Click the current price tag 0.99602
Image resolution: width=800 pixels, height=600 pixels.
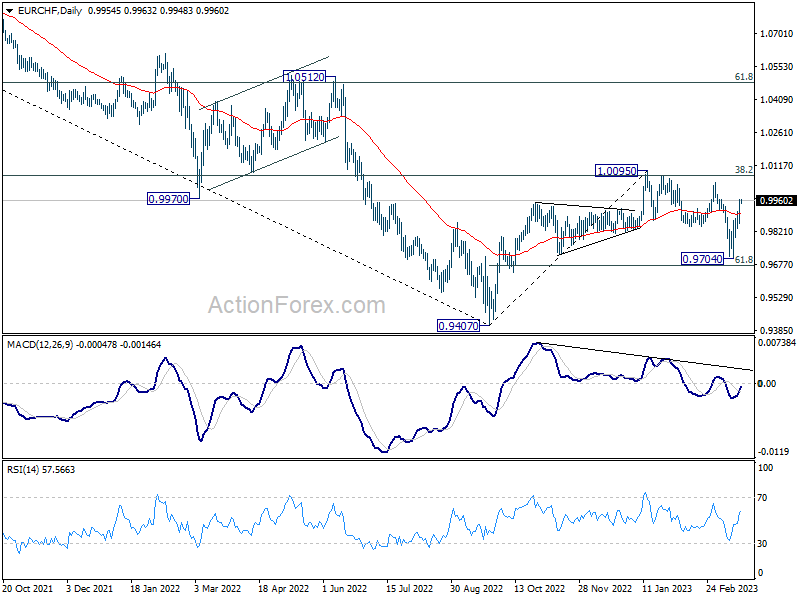coord(776,201)
